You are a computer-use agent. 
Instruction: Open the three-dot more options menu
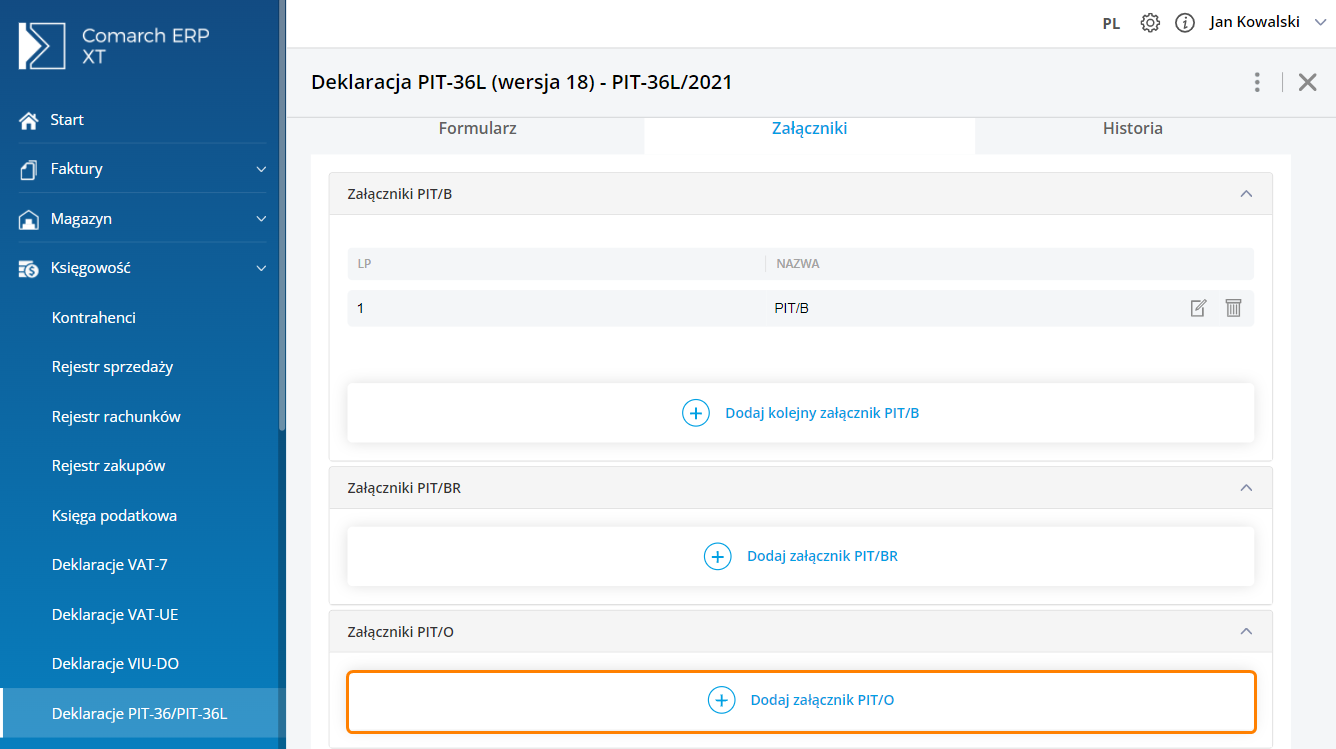point(1257,82)
